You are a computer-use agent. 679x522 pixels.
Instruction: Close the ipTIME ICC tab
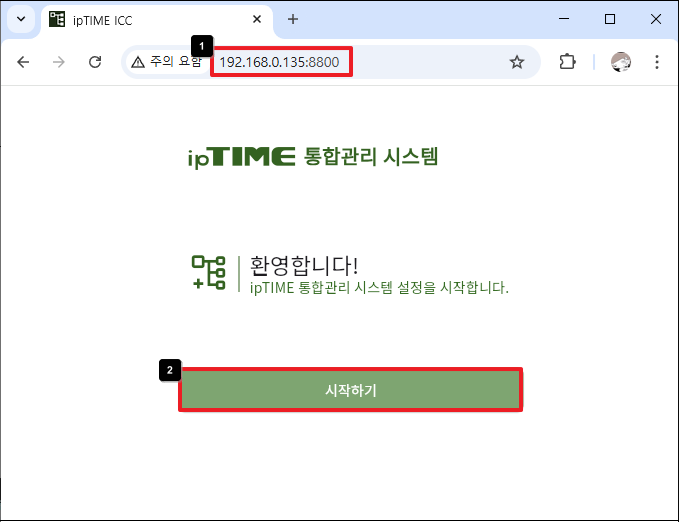click(257, 19)
